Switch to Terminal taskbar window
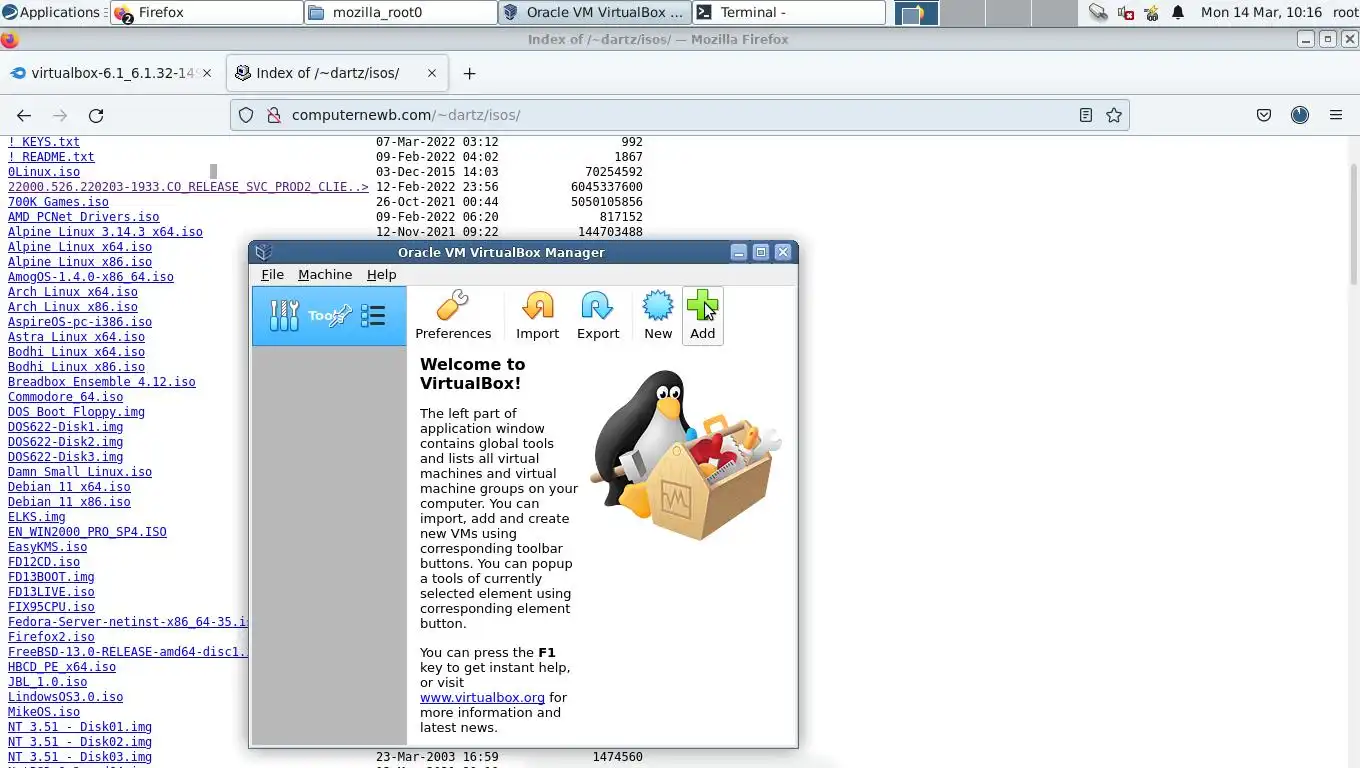Screen dimensions: 1360x768 (789, 12)
